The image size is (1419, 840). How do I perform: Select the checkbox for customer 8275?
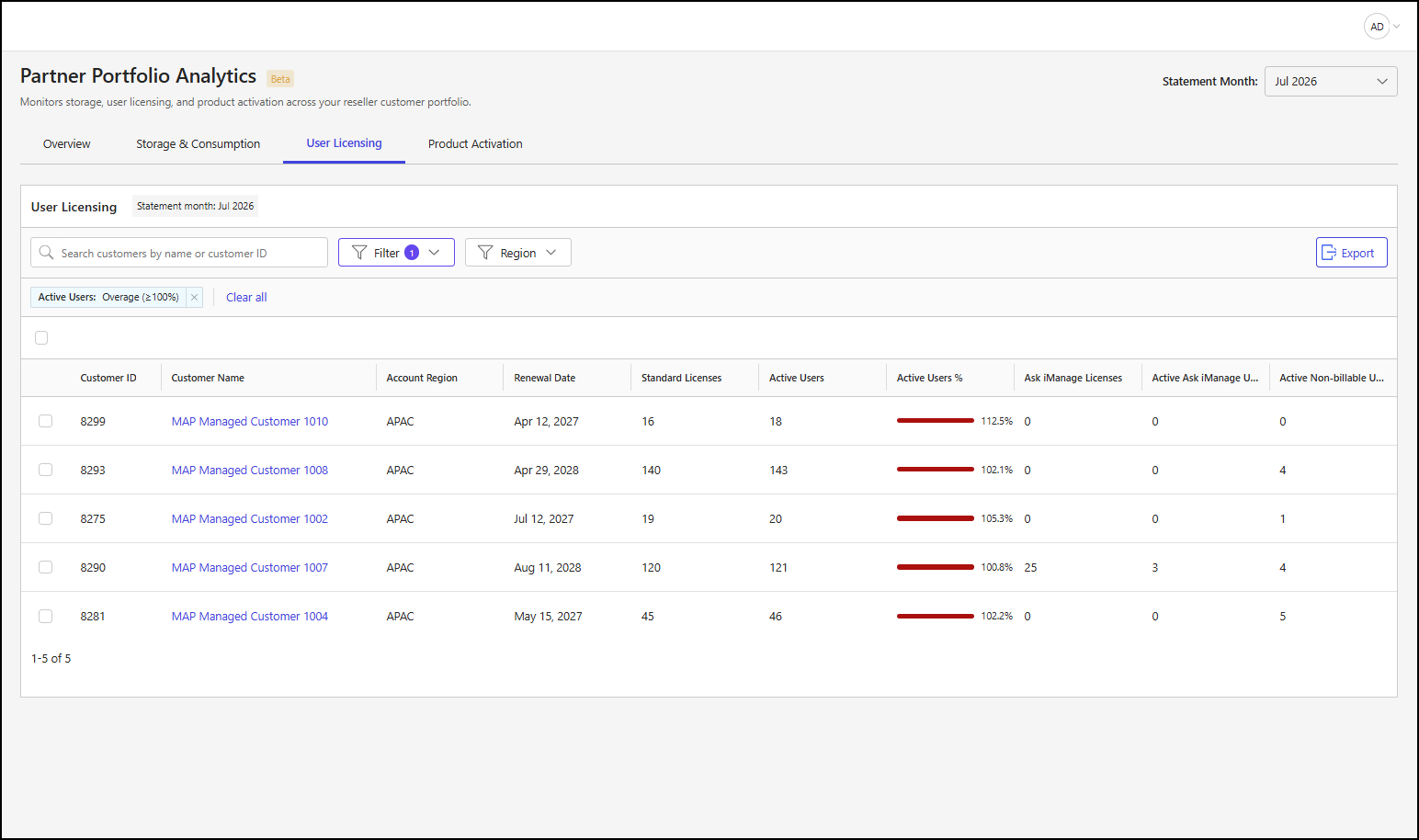(45, 518)
